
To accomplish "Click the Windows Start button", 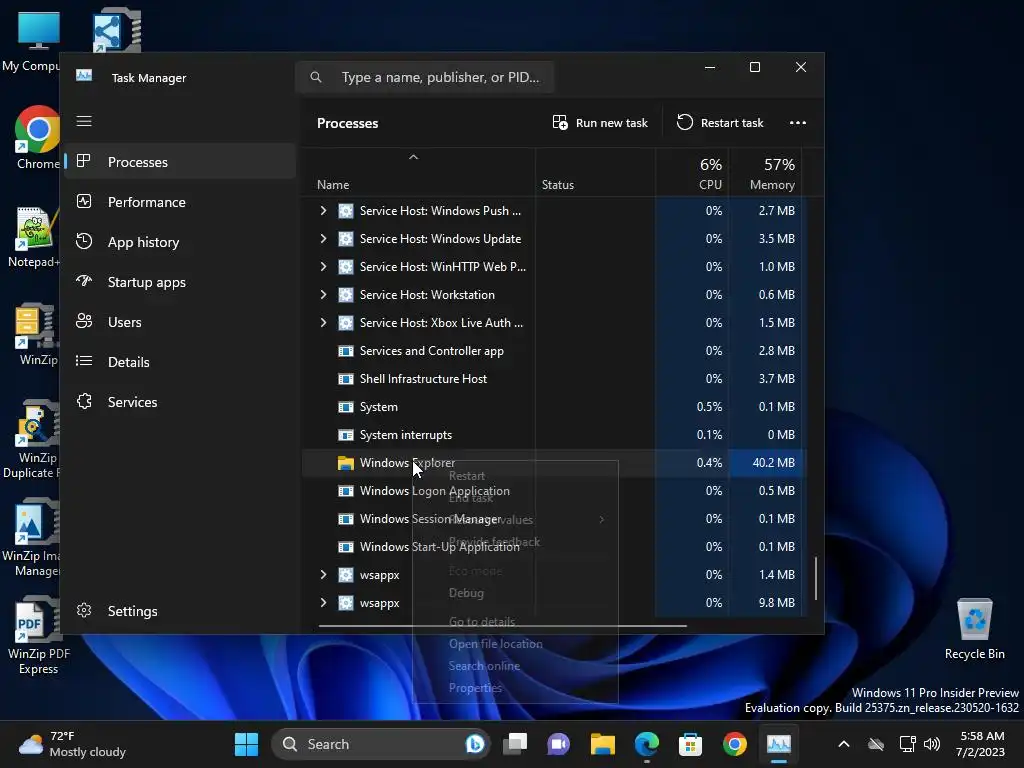I will (246, 744).
